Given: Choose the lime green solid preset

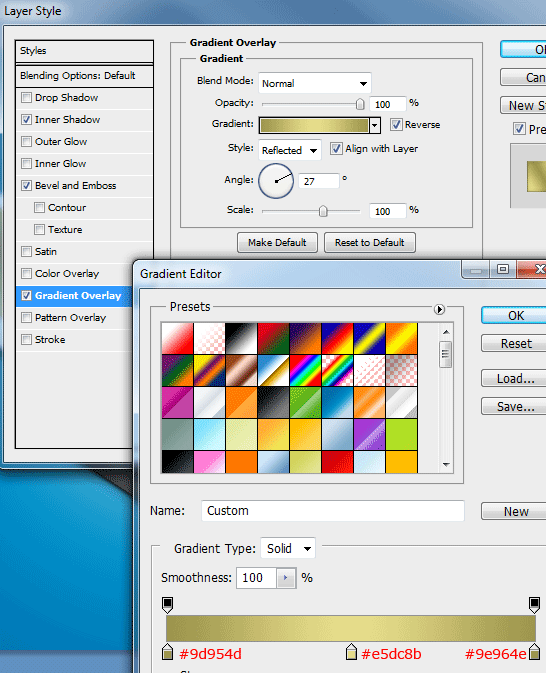Looking at the screenshot, I should 401,434.
